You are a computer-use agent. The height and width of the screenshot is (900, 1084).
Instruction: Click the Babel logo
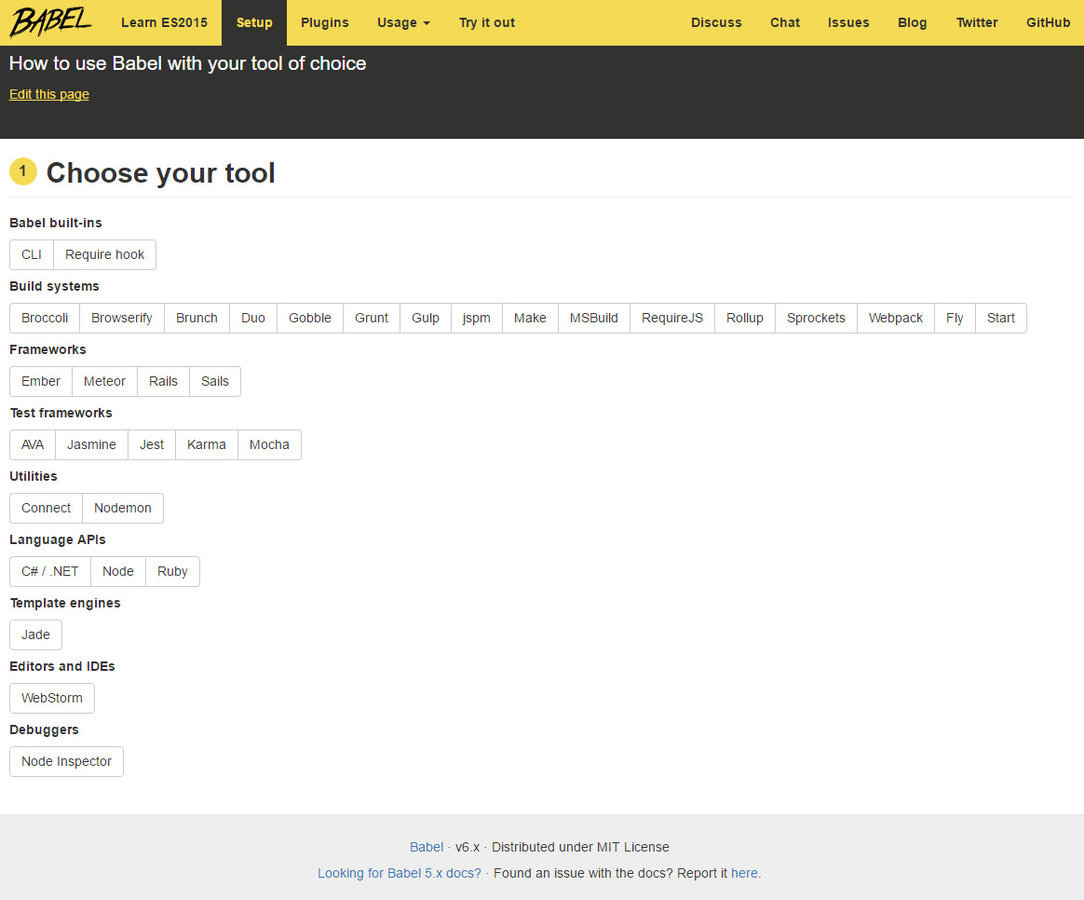point(50,21)
